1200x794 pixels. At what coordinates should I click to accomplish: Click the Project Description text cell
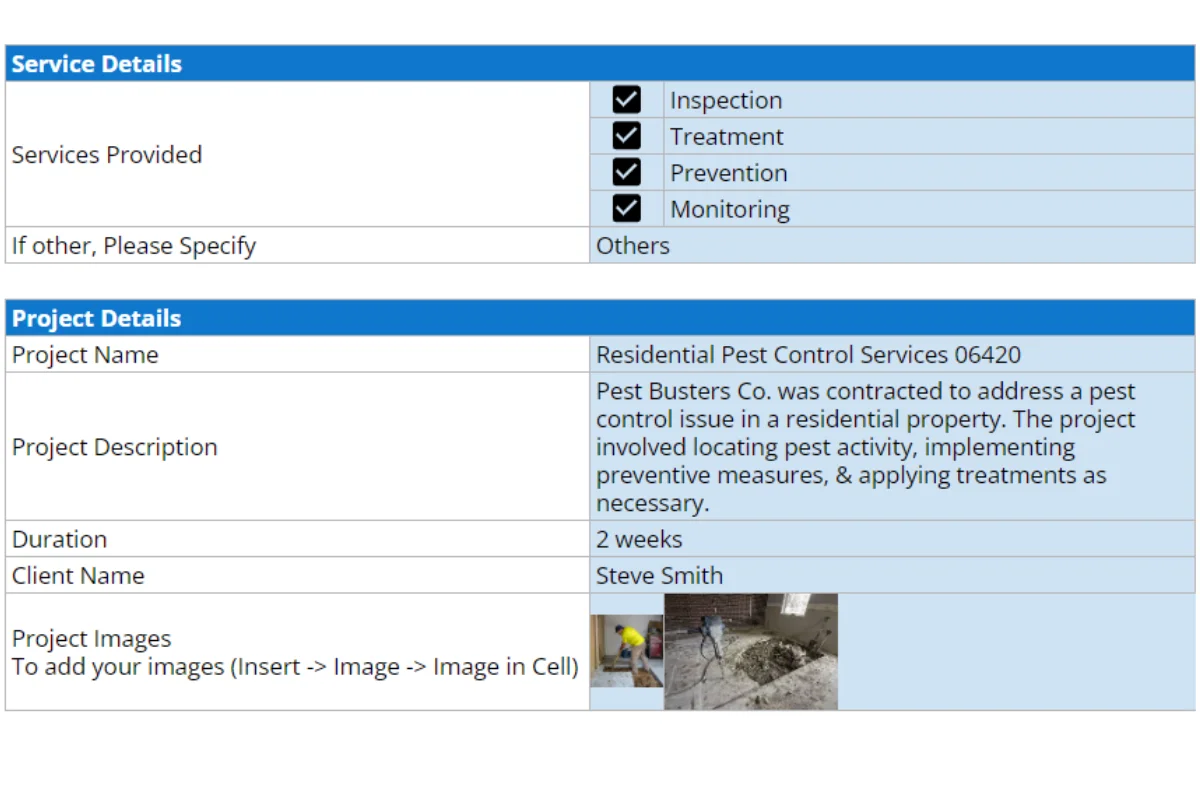click(890, 447)
